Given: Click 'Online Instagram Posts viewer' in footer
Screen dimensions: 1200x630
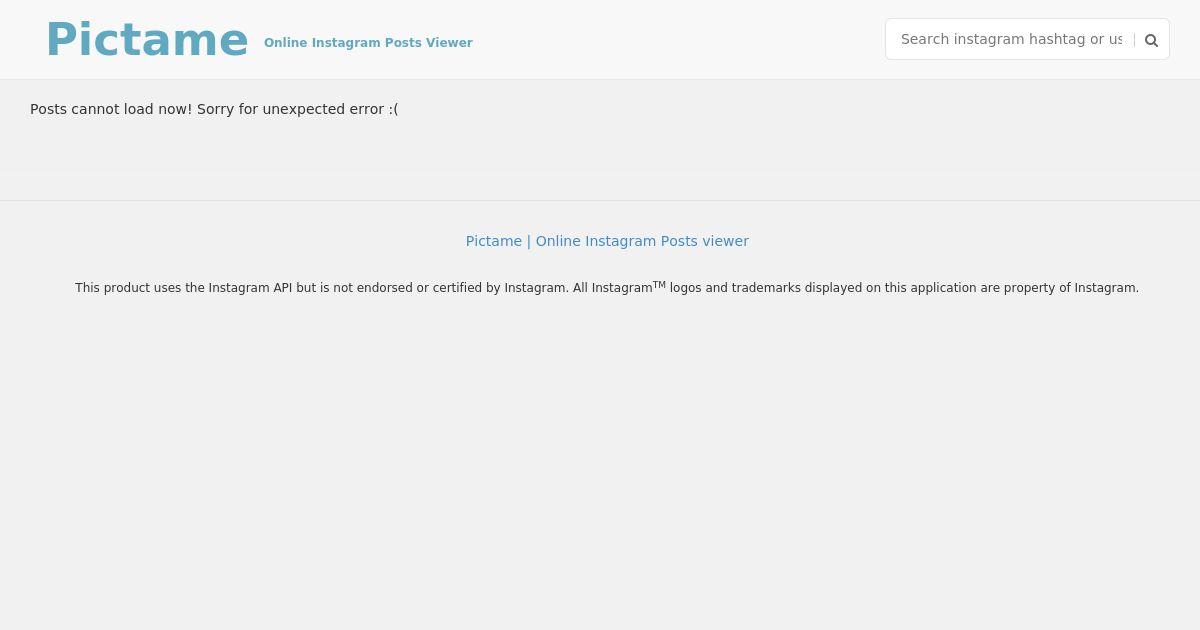Looking at the screenshot, I should [642, 241].
